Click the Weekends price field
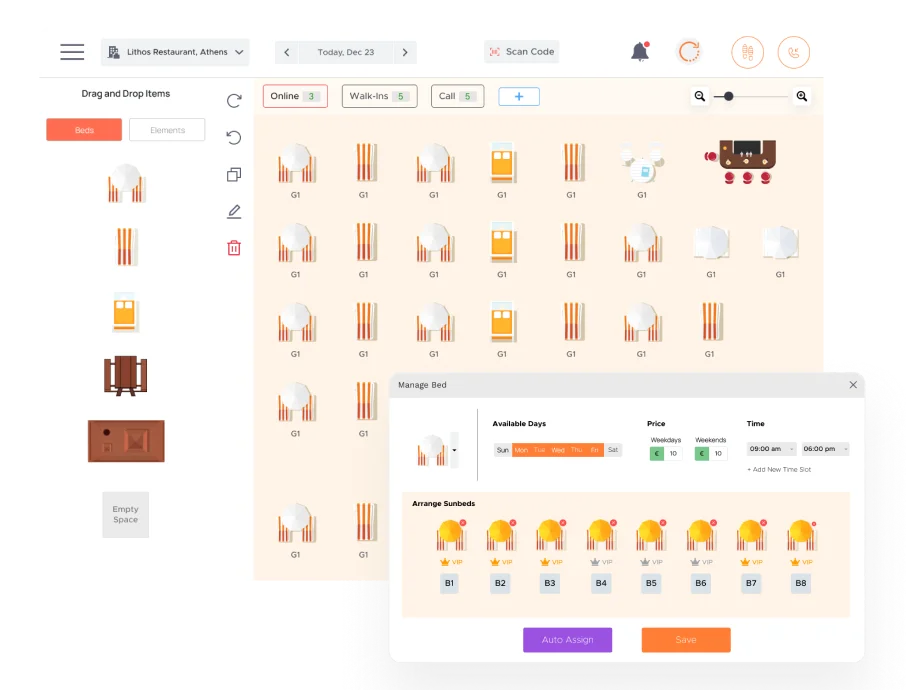906x690 pixels. click(711, 454)
